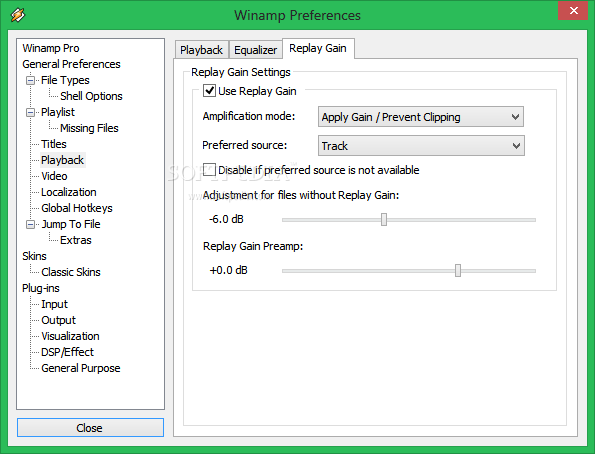Click the -6.0 dB value label
Image resolution: width=595 pixels, height=454 pixels.
(226, 219)
